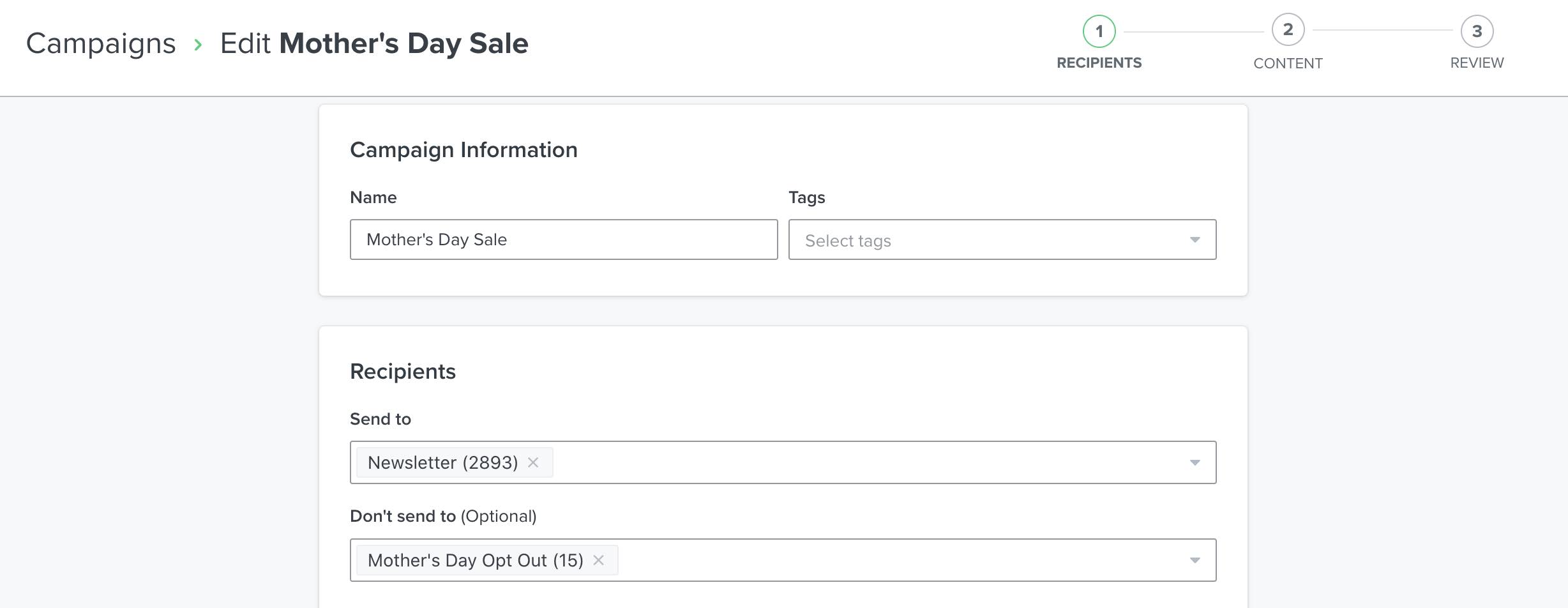This screenshot has height=608, width=1568.
Task: Select the Newsletter (2893) chip label
Action: 442,462
